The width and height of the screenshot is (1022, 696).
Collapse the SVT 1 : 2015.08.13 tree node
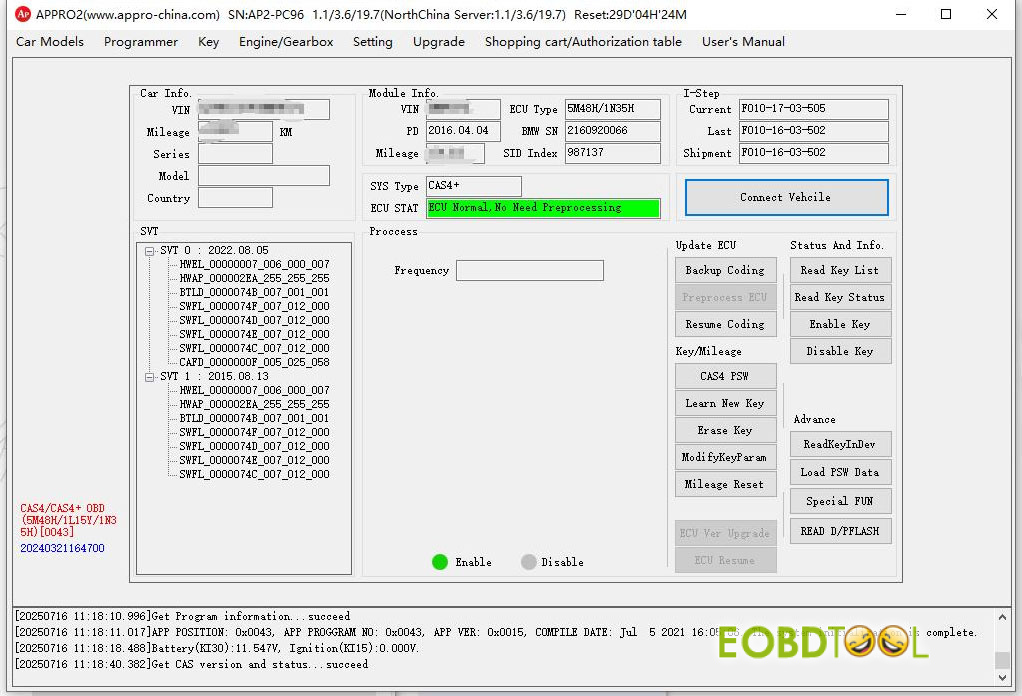(149, 377)
